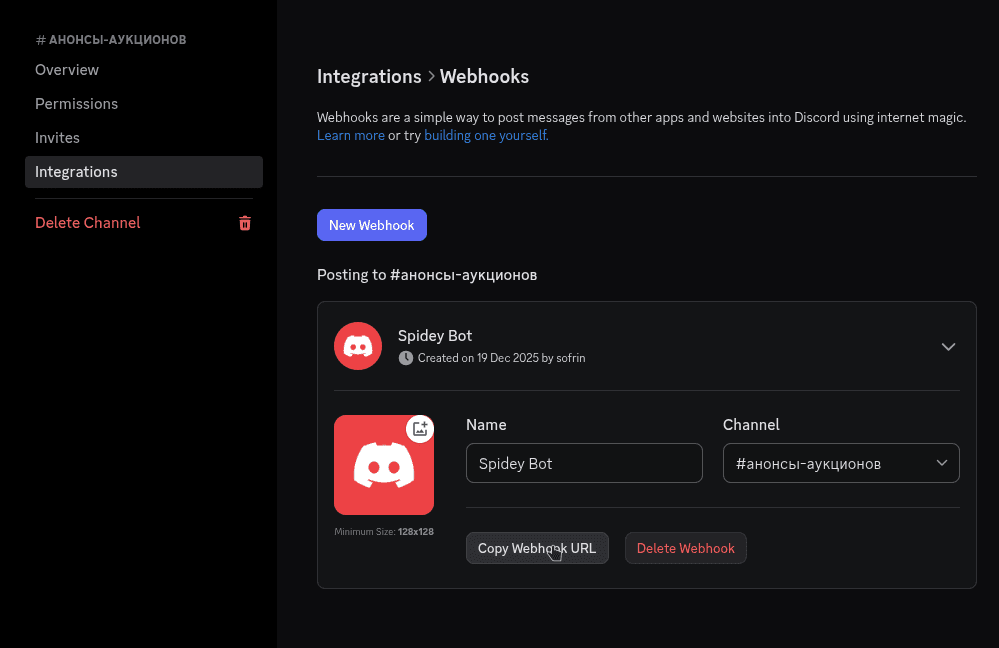Click Copy Webhook URL
999x648 pixels.
click(x=537, y=548)
